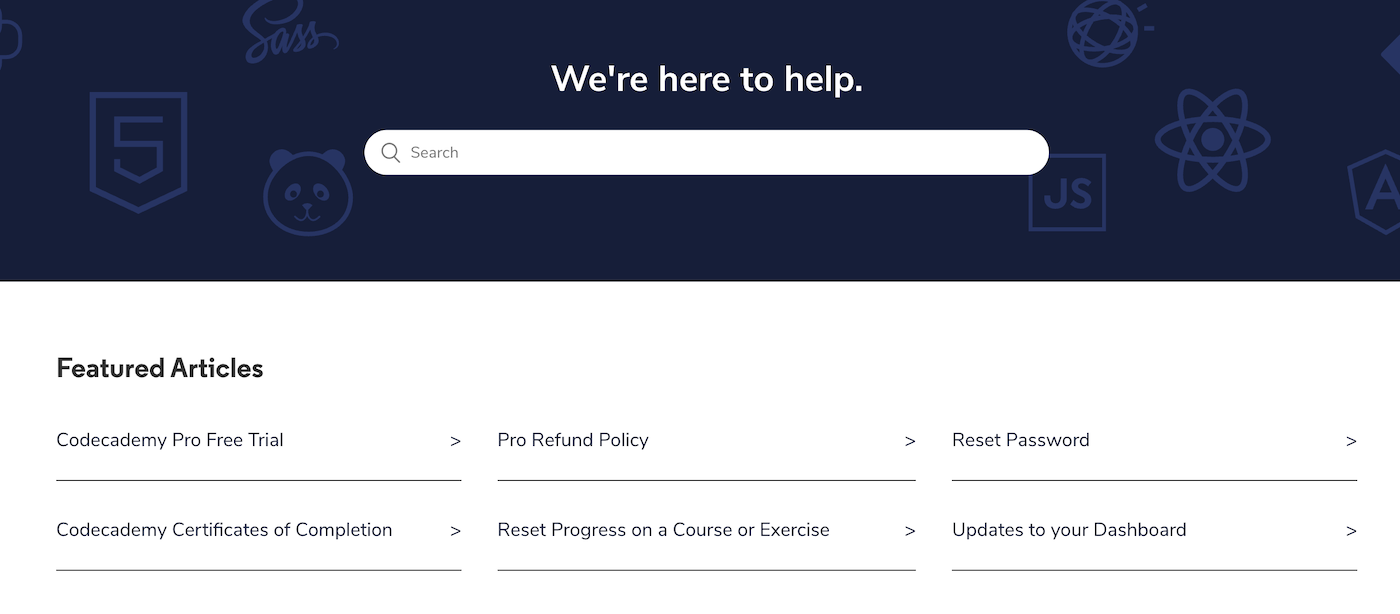The width and height of the screenshot is (1400, 614).
Task: Click the Sass logo in banner
Action: click(290, 33)
